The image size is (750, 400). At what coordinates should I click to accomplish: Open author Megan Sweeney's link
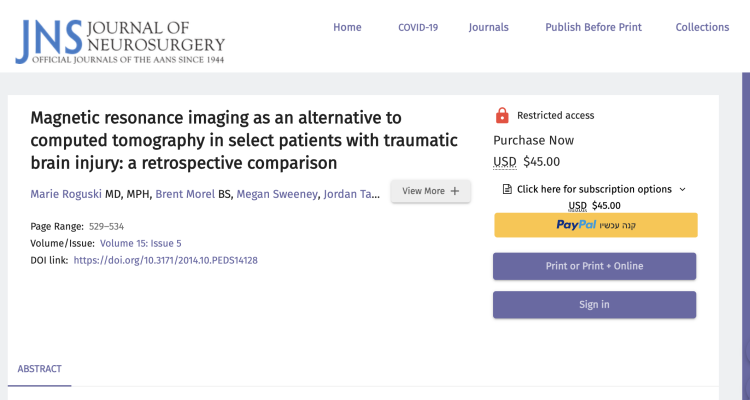(274, 192)
